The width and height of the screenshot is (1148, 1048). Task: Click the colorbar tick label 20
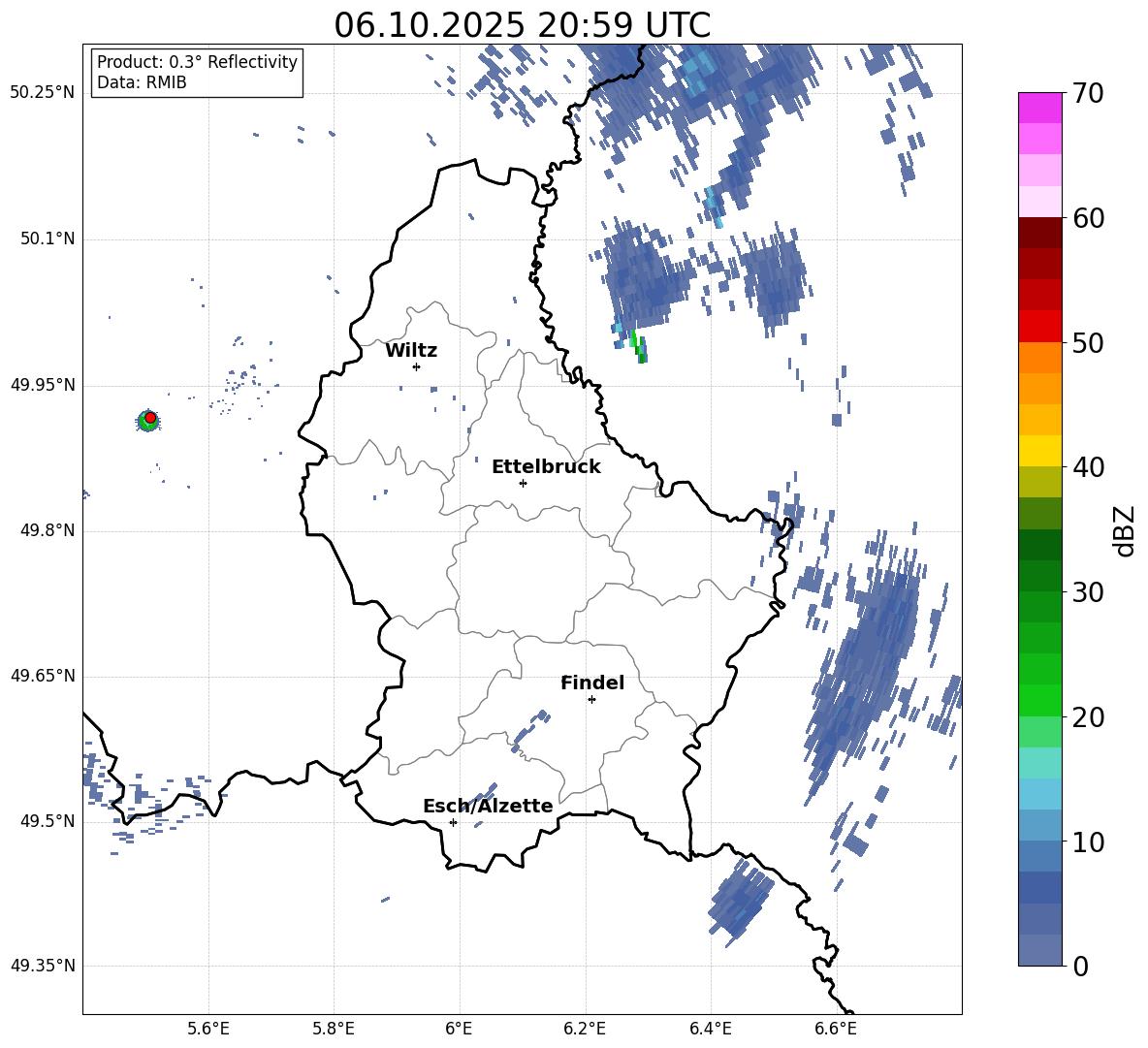click(x=1088, y=717)
